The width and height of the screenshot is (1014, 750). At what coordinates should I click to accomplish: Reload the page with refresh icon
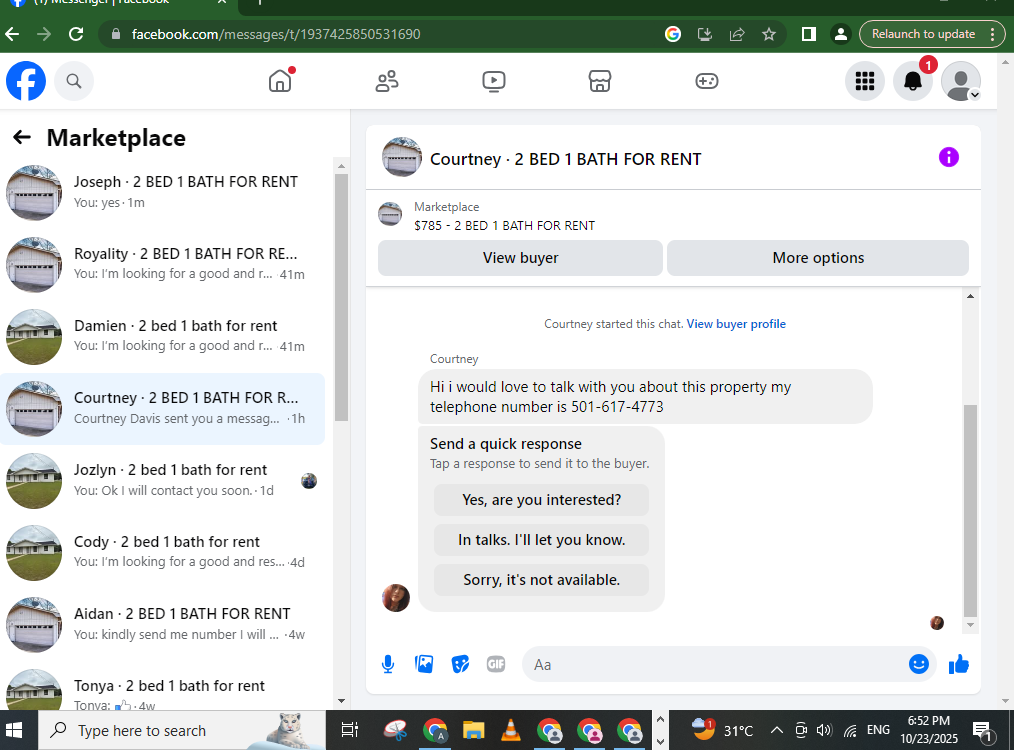pos(76,34)
